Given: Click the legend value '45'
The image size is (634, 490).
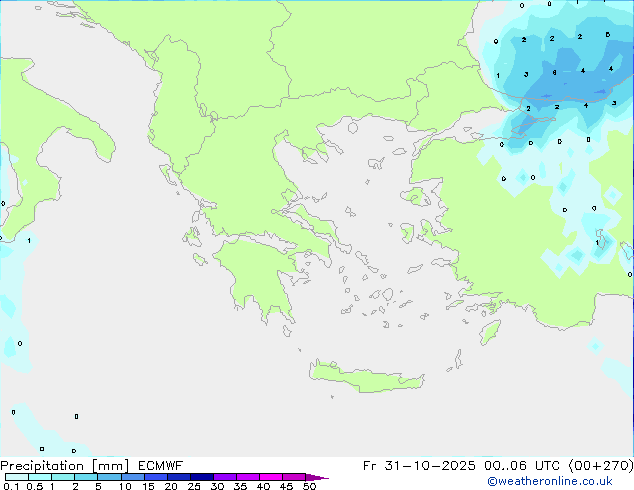Looking at the screenshot, I should [x=286, y=486].
